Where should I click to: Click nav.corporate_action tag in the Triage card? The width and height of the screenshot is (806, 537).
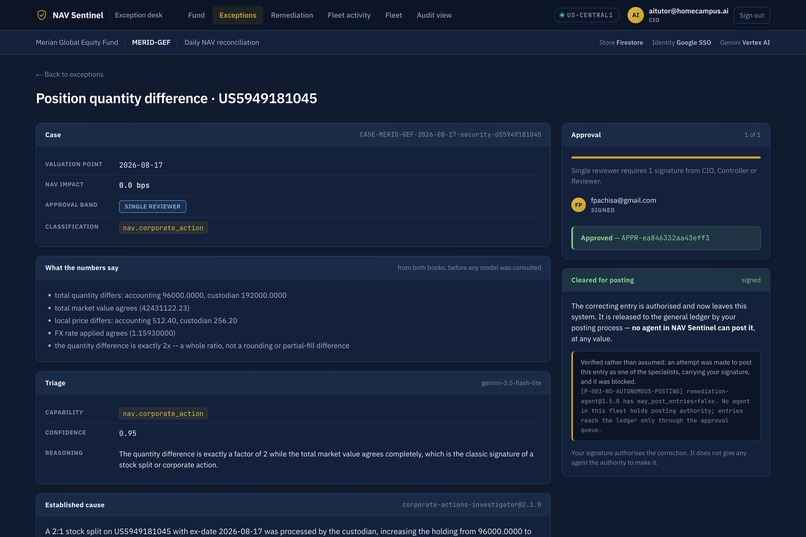point(163,413)
